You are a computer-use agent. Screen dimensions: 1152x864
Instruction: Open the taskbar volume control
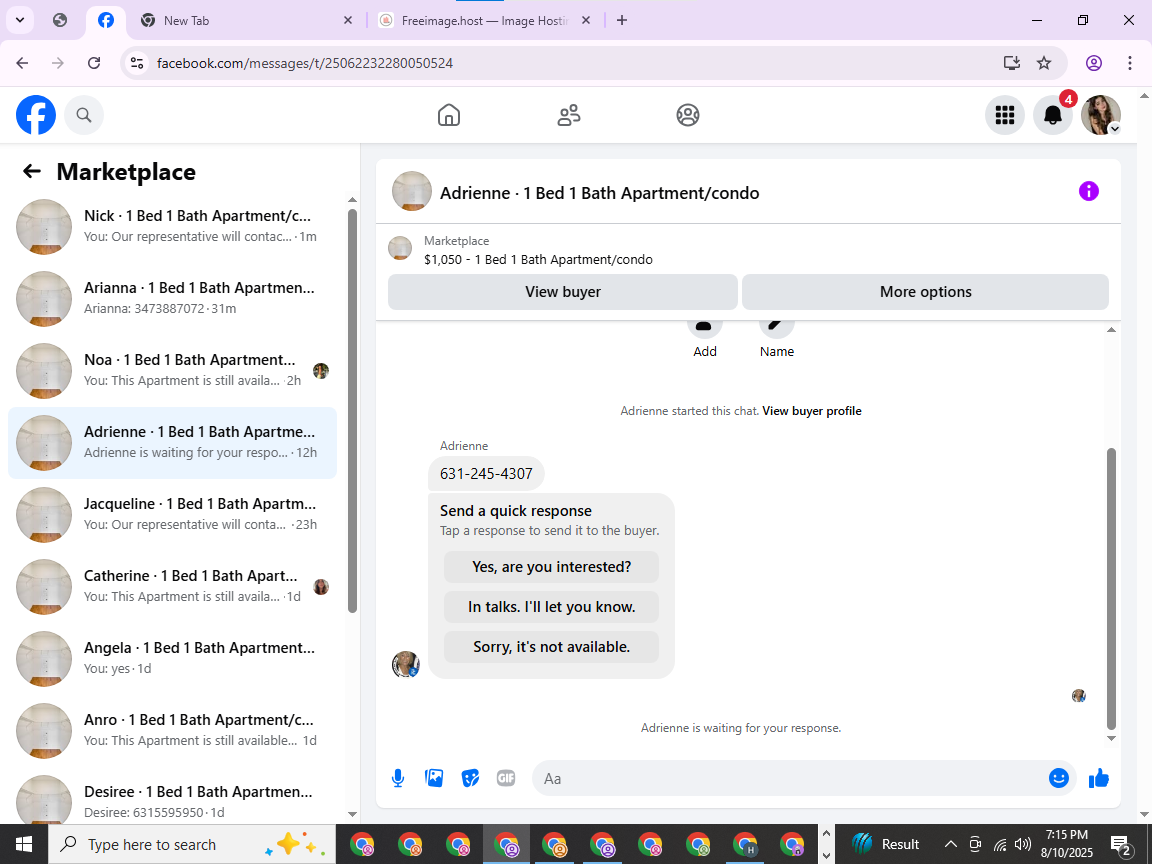(1022, 844)
